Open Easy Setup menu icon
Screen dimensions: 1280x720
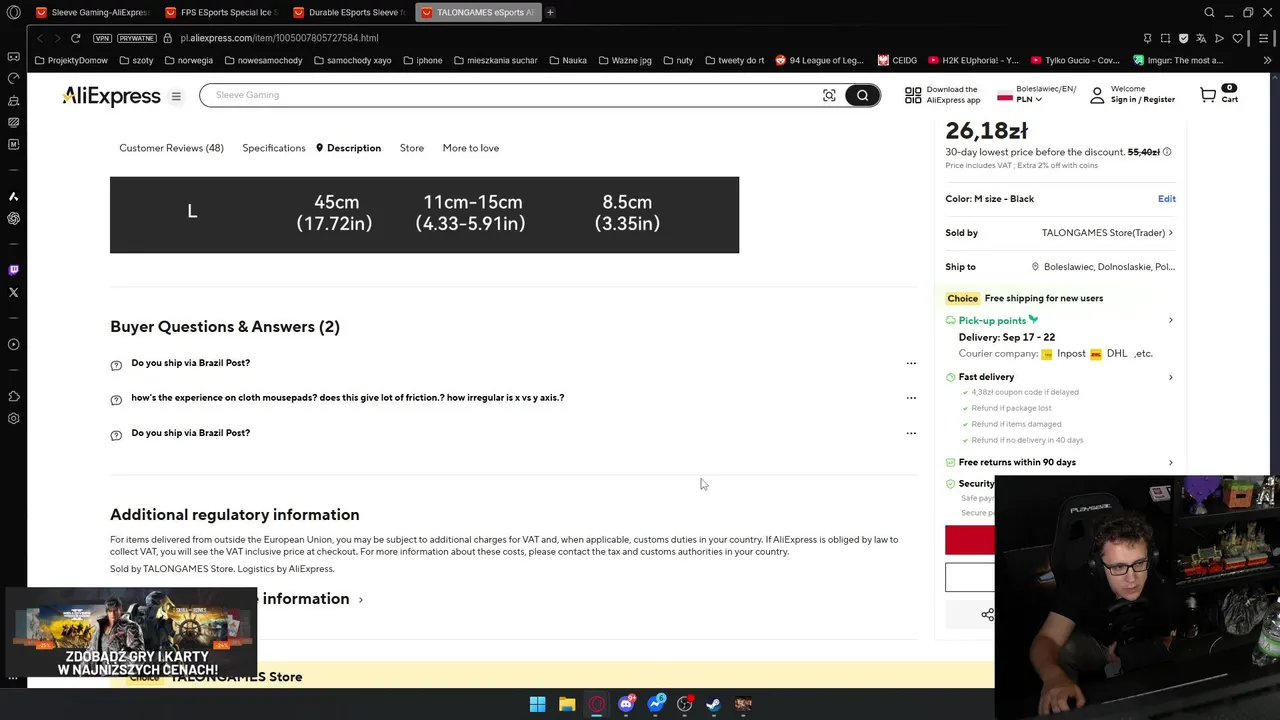[1264, 38]
